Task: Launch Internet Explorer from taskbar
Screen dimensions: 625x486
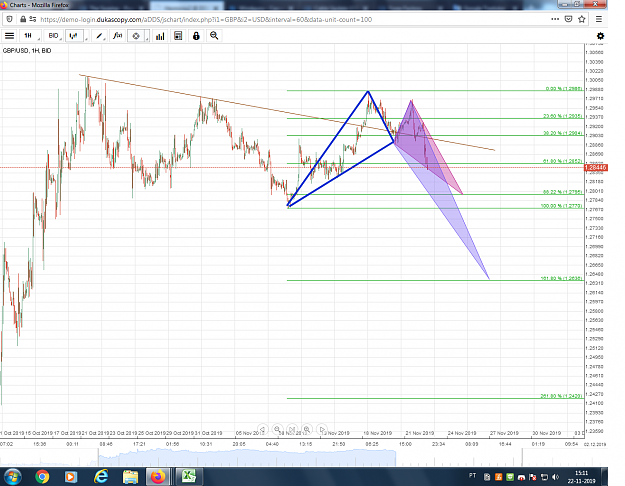Action: tap(100, 477)
